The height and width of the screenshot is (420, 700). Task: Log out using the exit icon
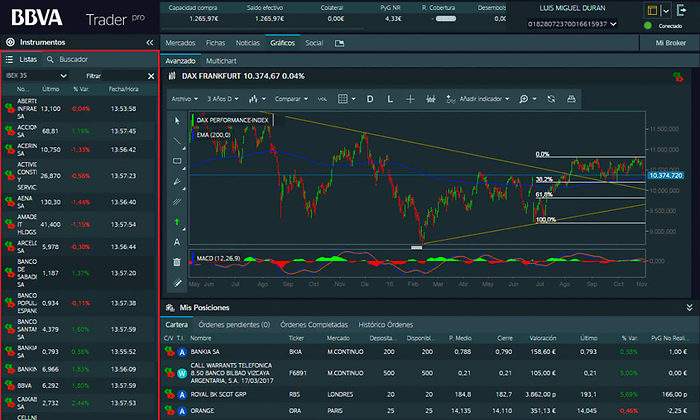click(x=682, y=11)
